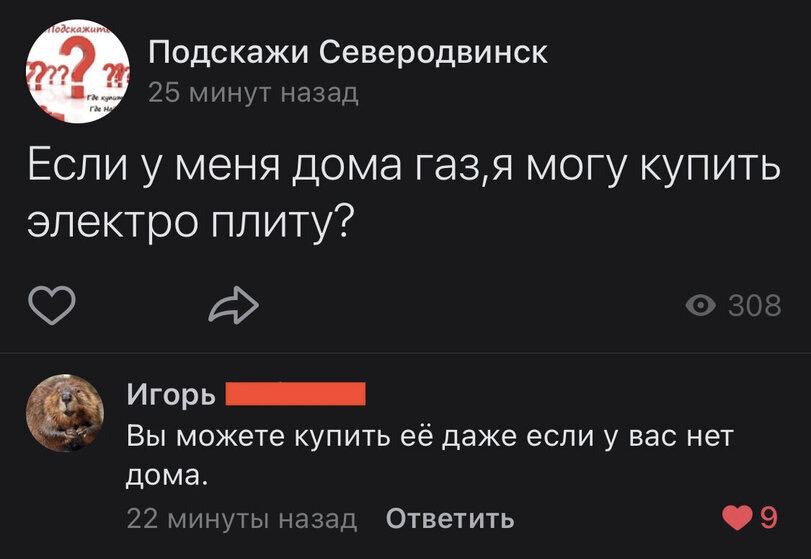Open the Подскажи Северодвинск group name

pos(347,52)
